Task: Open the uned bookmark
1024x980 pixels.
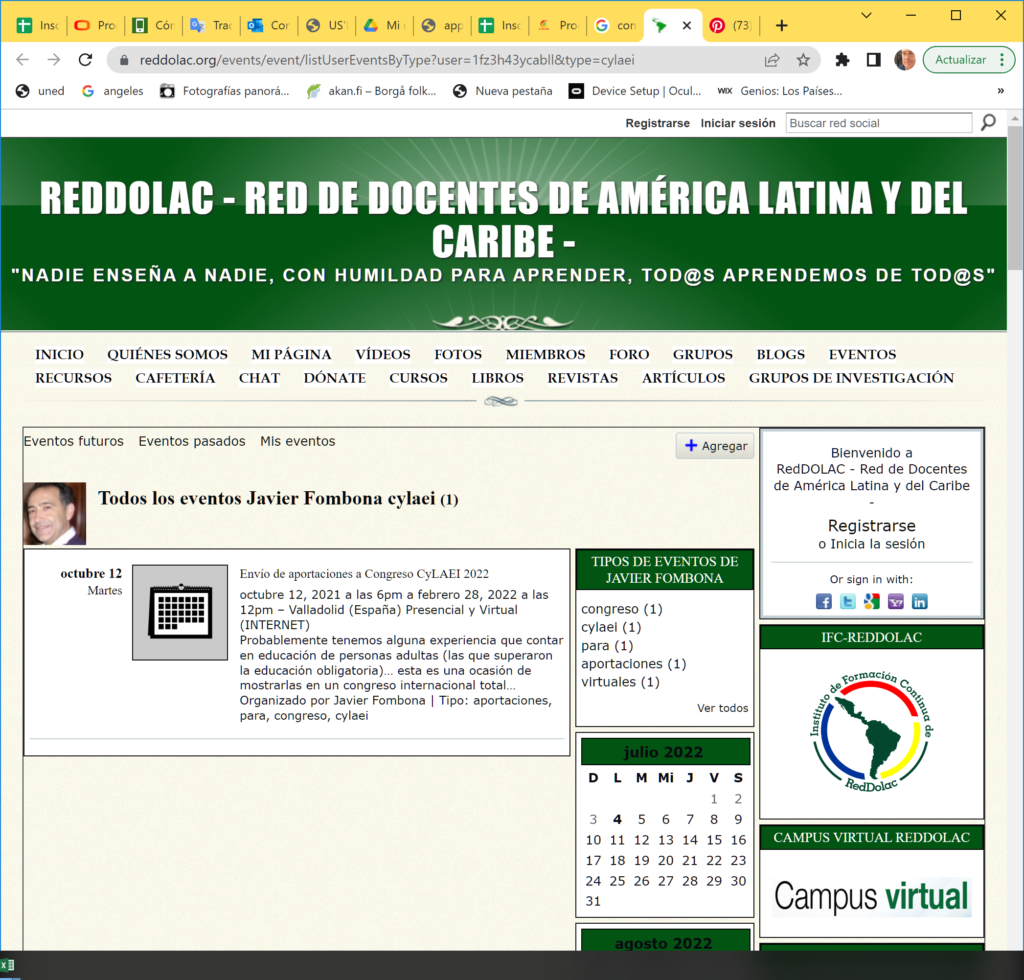Action: point(40,91)
